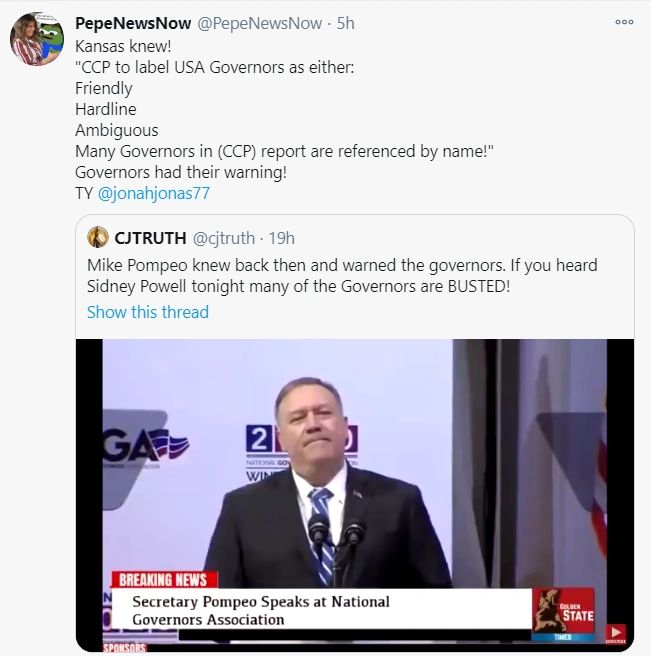Click the "Secretary Pompeo Speaks" headline banner

click(x=320, y=610)
